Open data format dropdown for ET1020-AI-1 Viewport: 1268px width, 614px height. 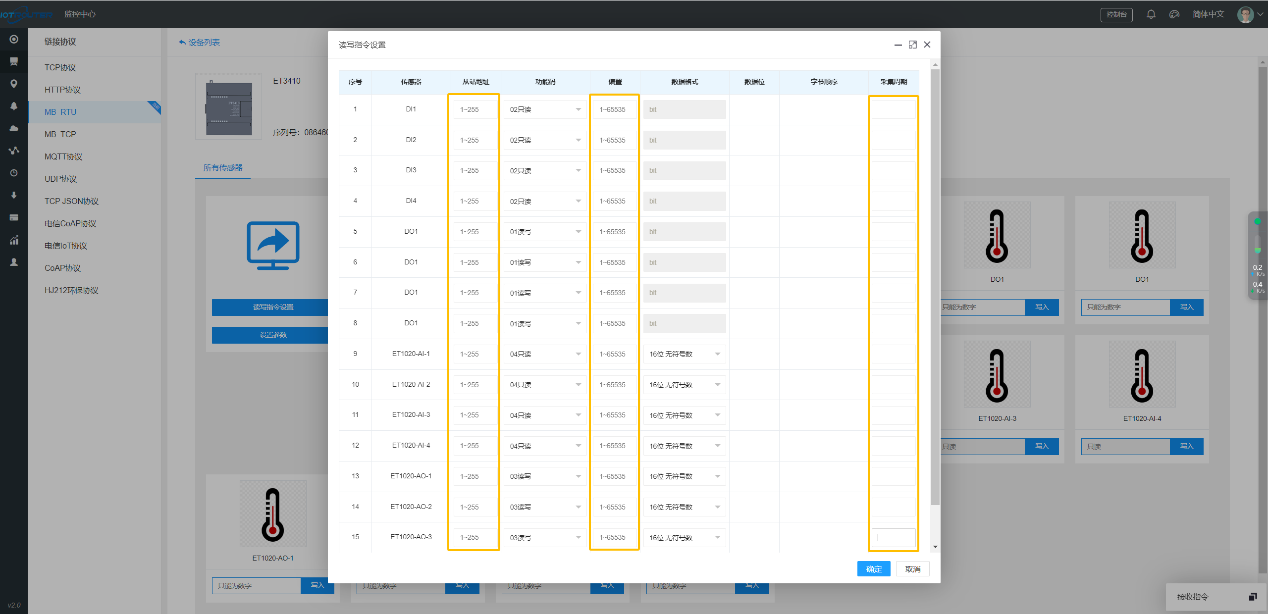pyautogui.click(x=685, y=354)
